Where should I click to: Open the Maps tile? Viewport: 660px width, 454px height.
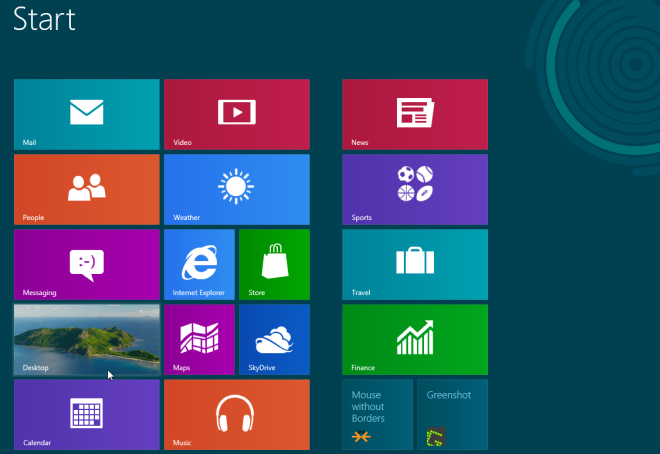(x=200, y=340)
